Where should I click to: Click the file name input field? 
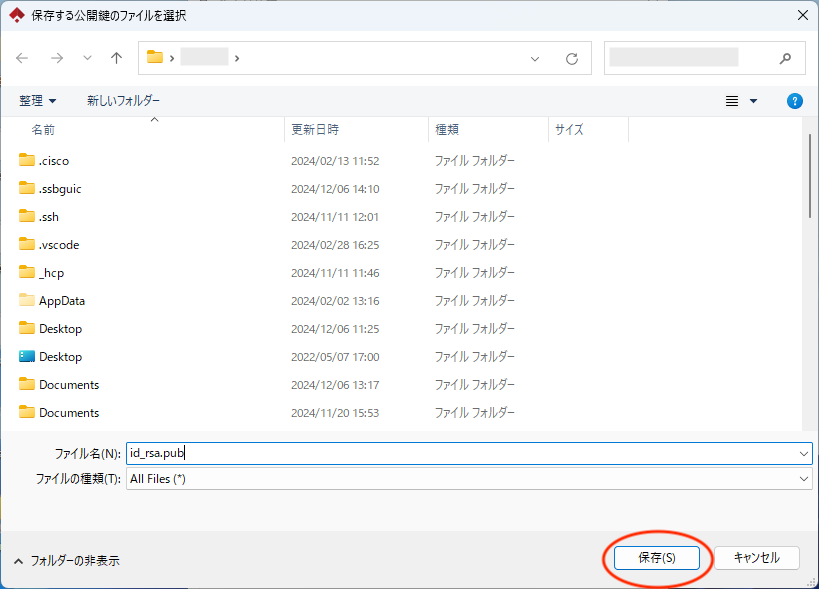460,453
